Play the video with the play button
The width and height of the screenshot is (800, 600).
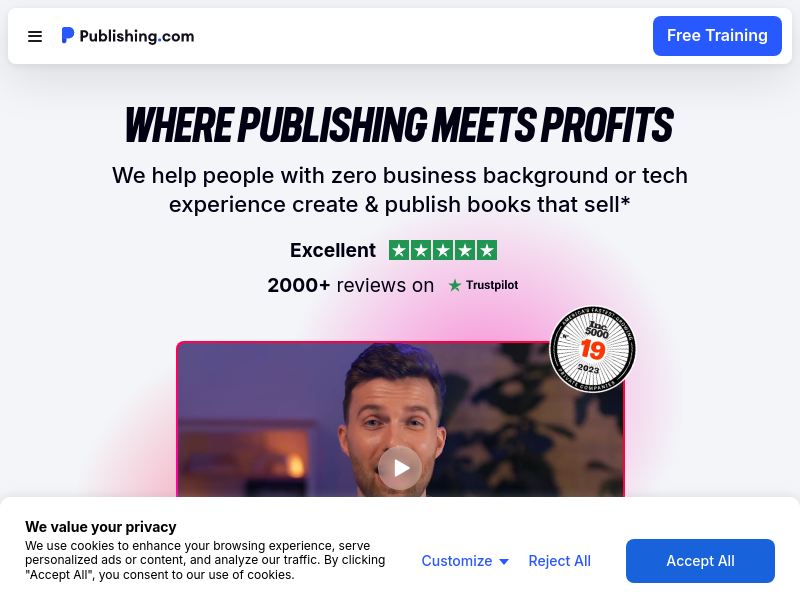pyautogui.click(x=400, y=468)
